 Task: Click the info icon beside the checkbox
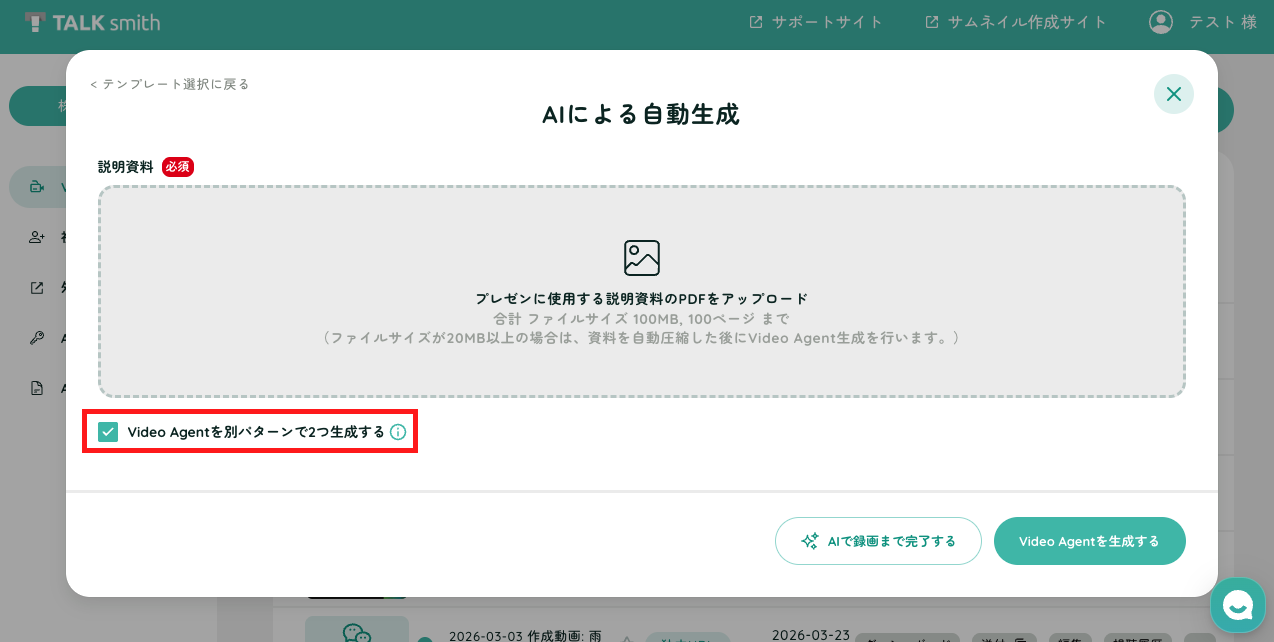tap(398, 432)
